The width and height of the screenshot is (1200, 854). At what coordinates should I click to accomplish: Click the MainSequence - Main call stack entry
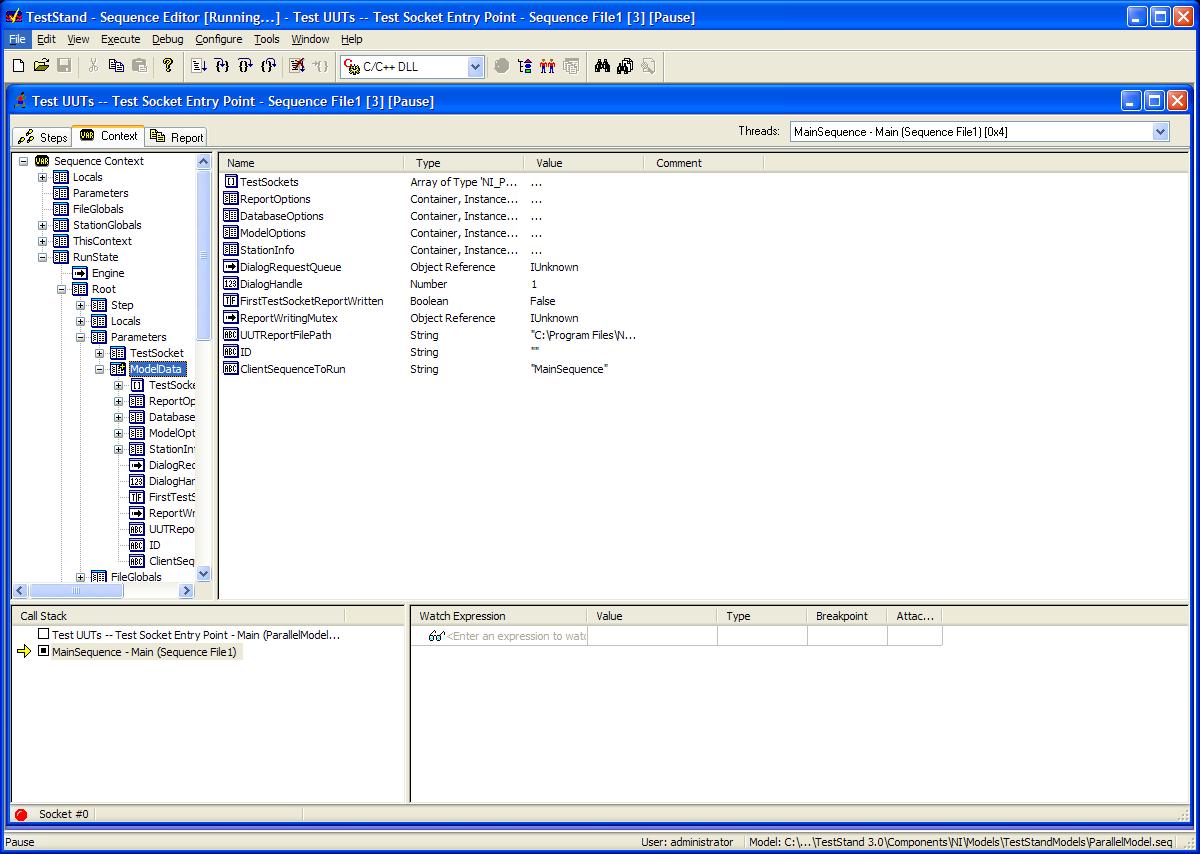(x=144, y=652)
